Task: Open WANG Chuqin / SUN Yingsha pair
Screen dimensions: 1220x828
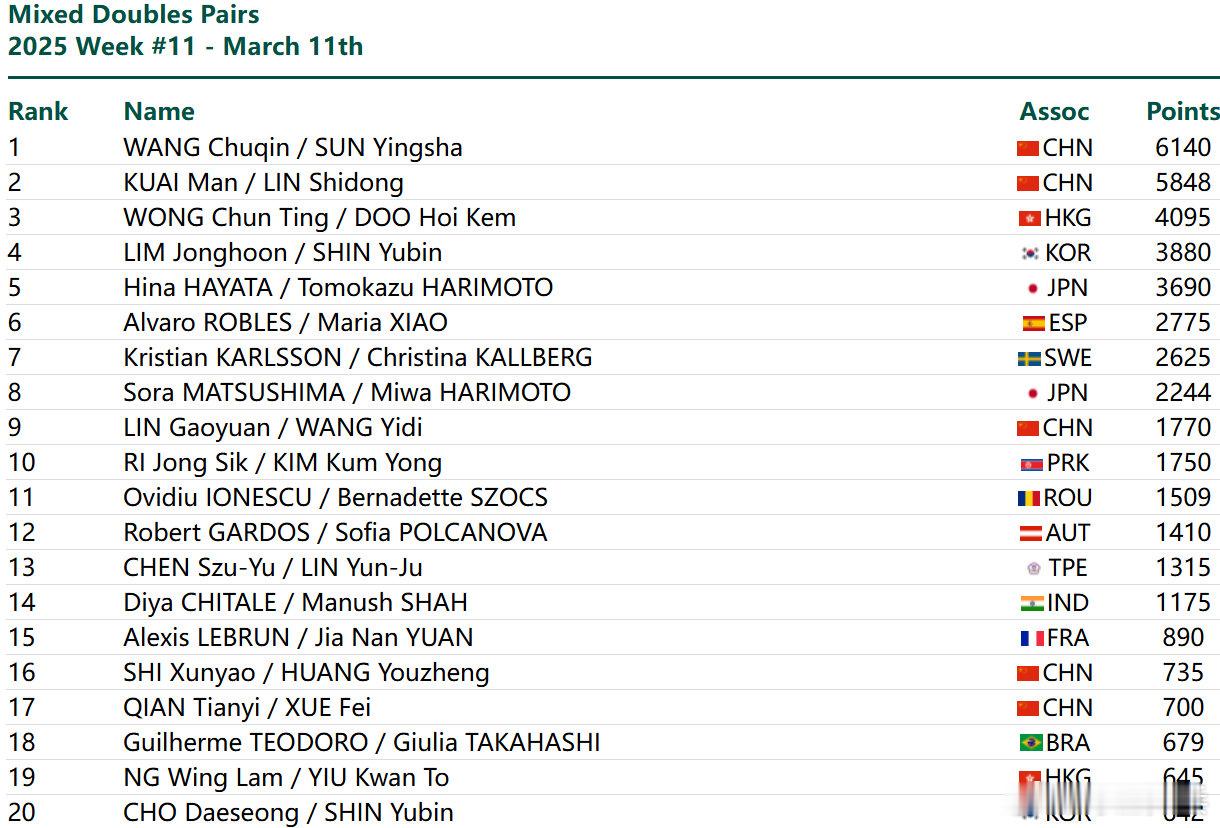Action: [293, 148]
